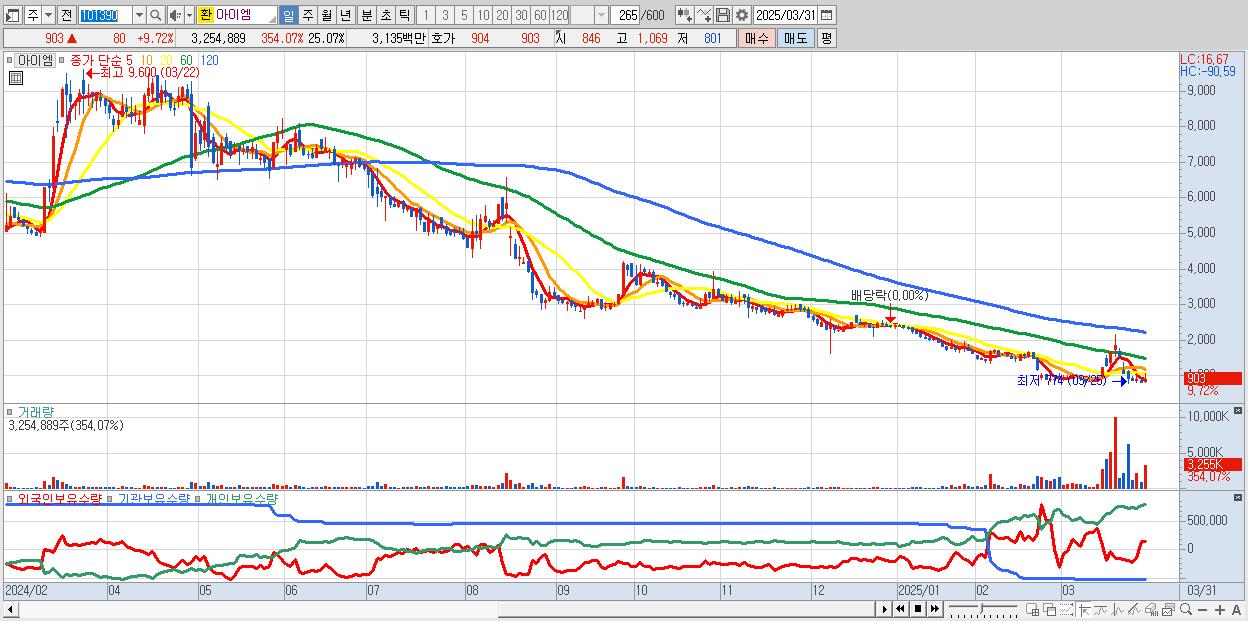Click the horizontal chart scrollbar track
Image resolution: width=1248 pixels, height=621 pixels.
click(445, 610)
